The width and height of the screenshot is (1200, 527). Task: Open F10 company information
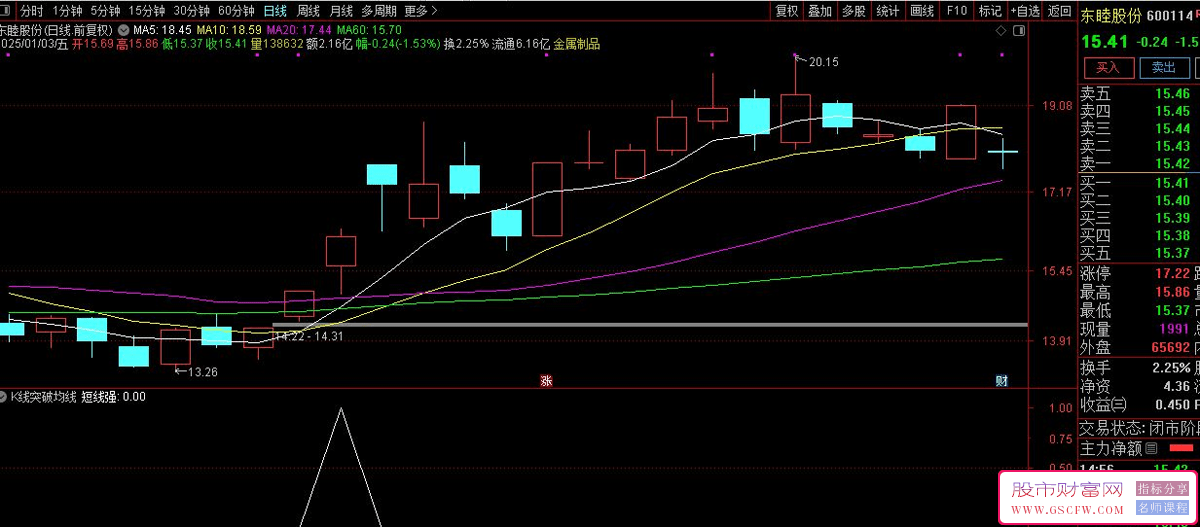click(956, 11)
